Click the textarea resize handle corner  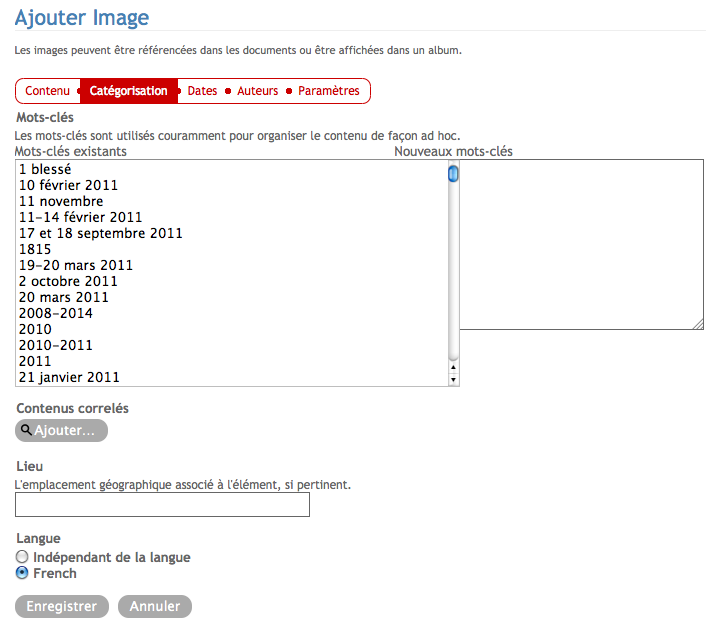coord(698,323)
